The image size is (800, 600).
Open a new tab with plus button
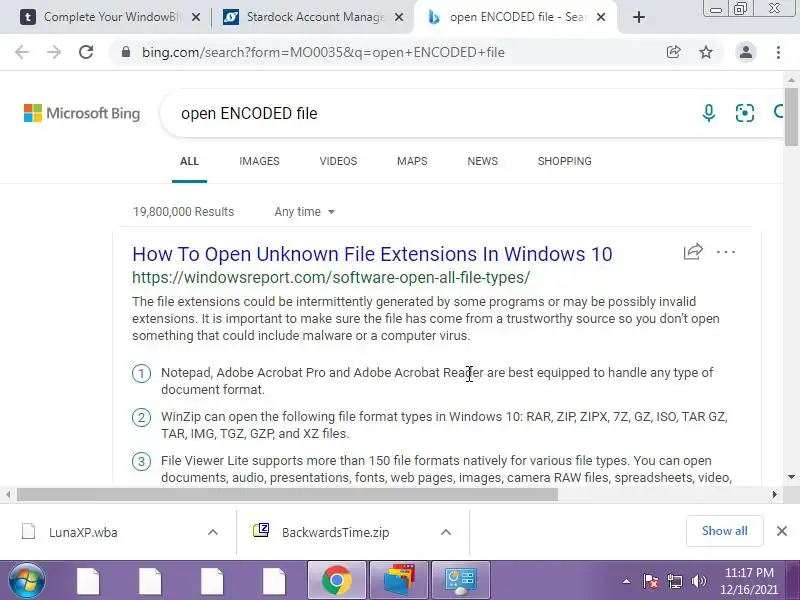pos(638,17)
